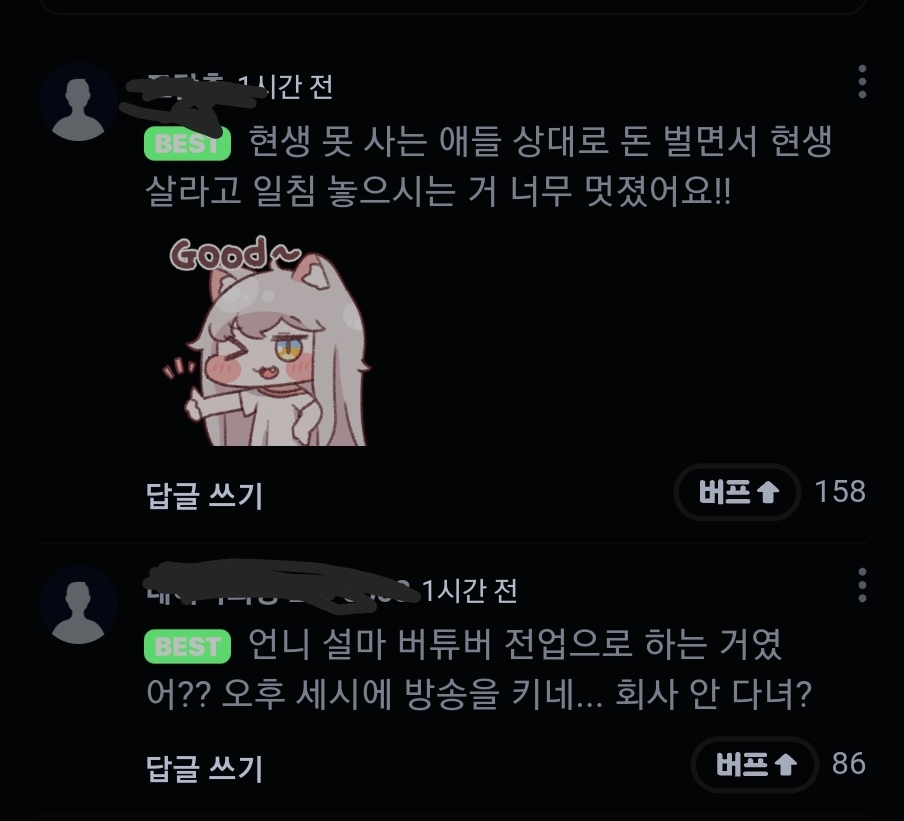Image resolution: width=904 pixels, height=821 pixels.
Task: Click the BEST badge on the first comment
Action: pos(187,144)
